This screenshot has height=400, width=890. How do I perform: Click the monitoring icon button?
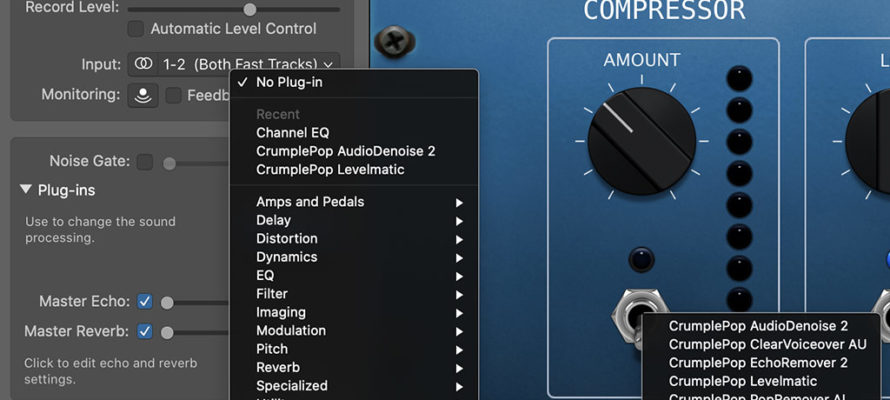click(x=142, y=95)
